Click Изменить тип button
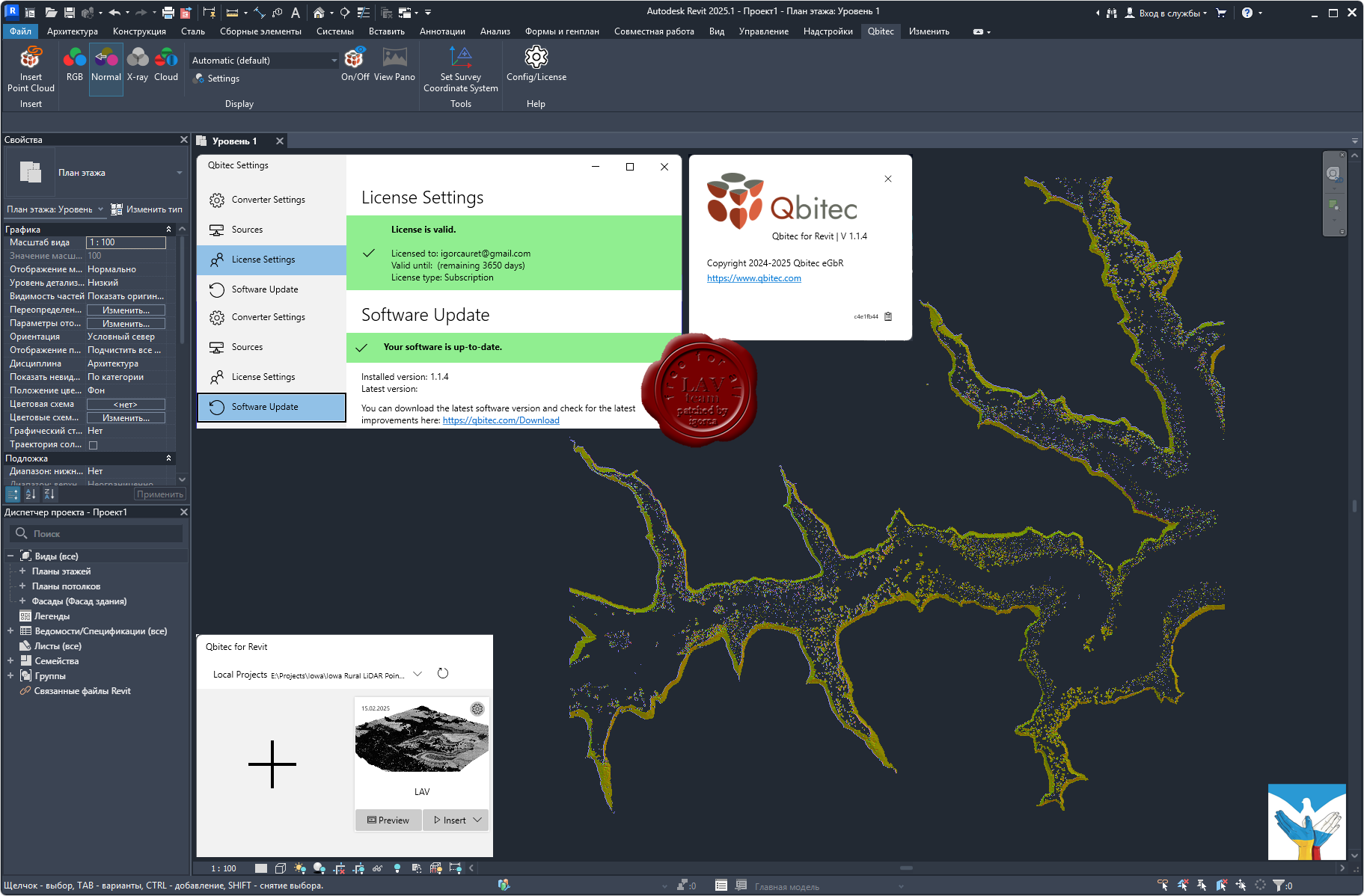Screen dimensions: 1364x896 pos(147,209)
